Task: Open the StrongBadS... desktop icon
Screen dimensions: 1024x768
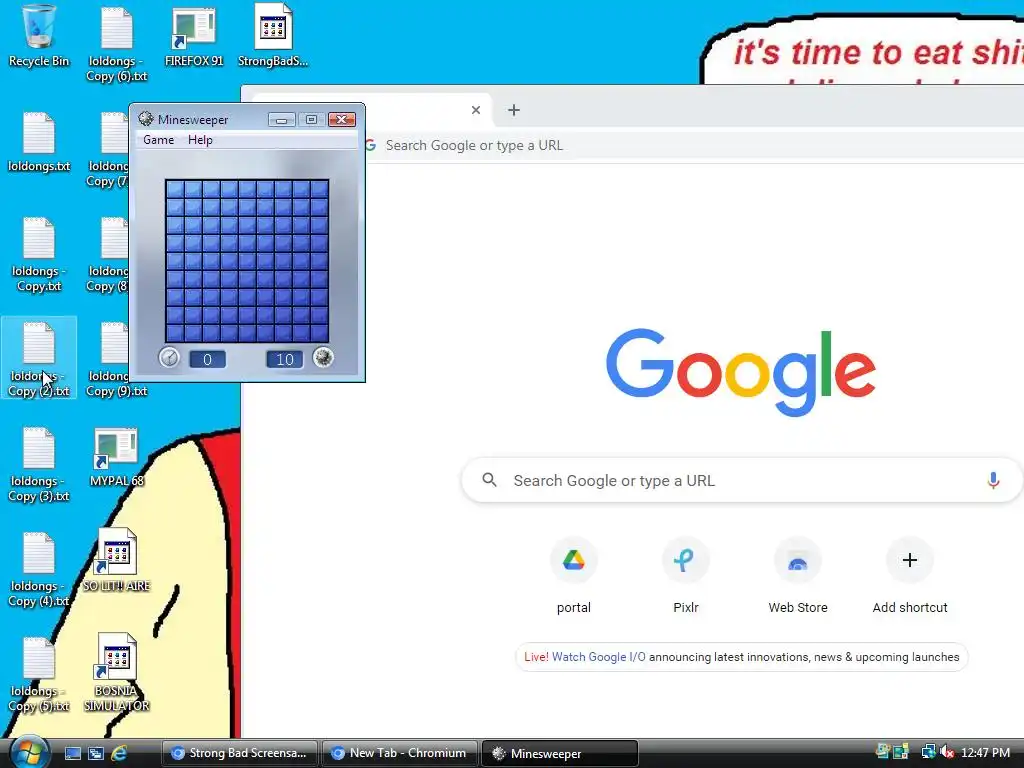Action: (x=273, y=36)
